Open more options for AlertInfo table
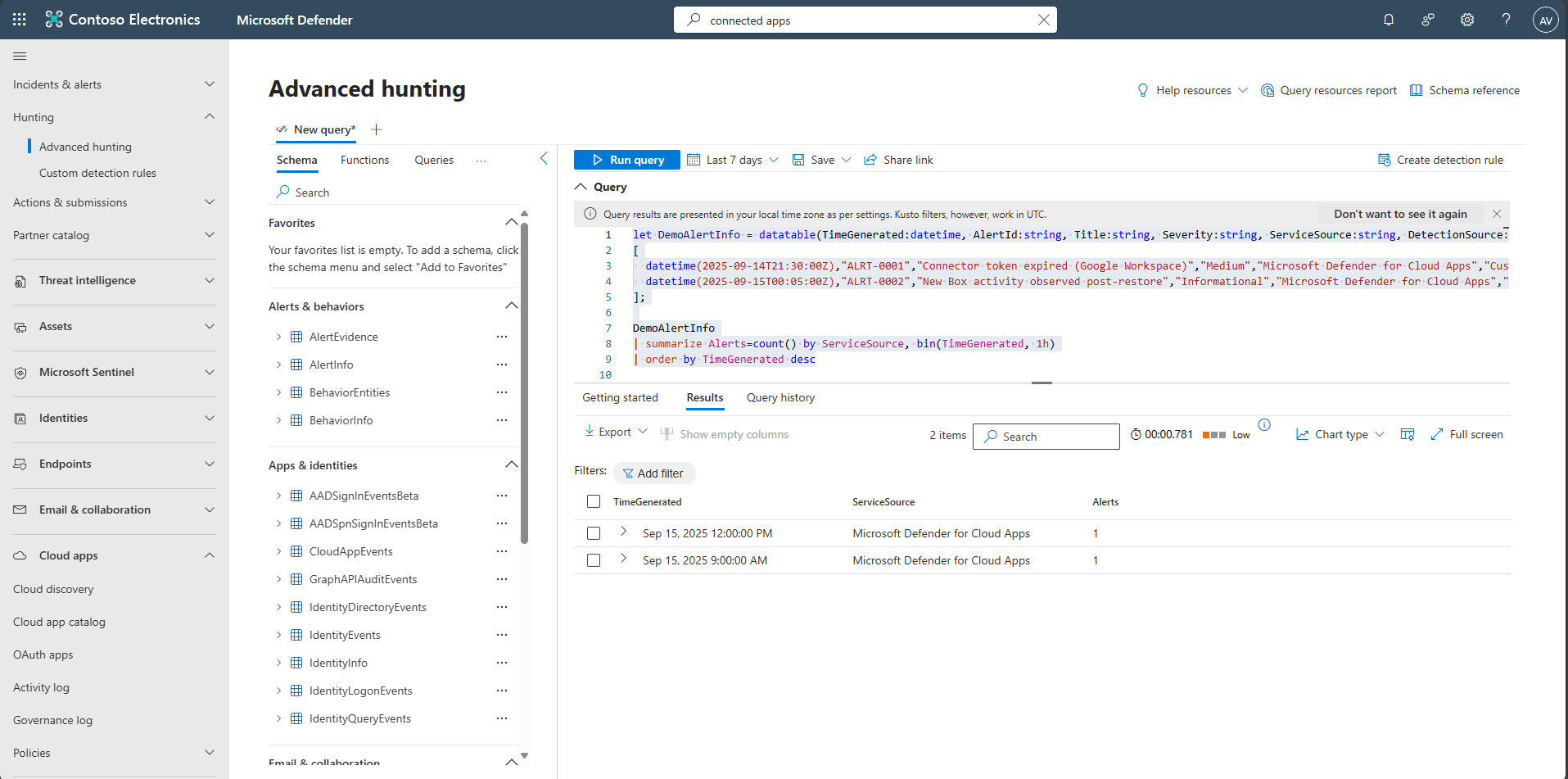Screen dimensions: 1568x779 click(x=502, y=365)
